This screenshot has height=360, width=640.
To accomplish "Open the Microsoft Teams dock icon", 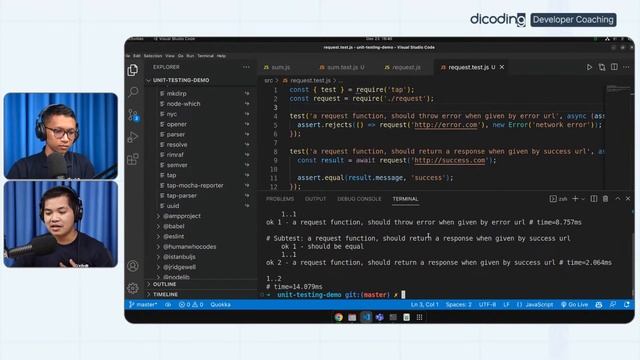I will click(x=380, y=317).
